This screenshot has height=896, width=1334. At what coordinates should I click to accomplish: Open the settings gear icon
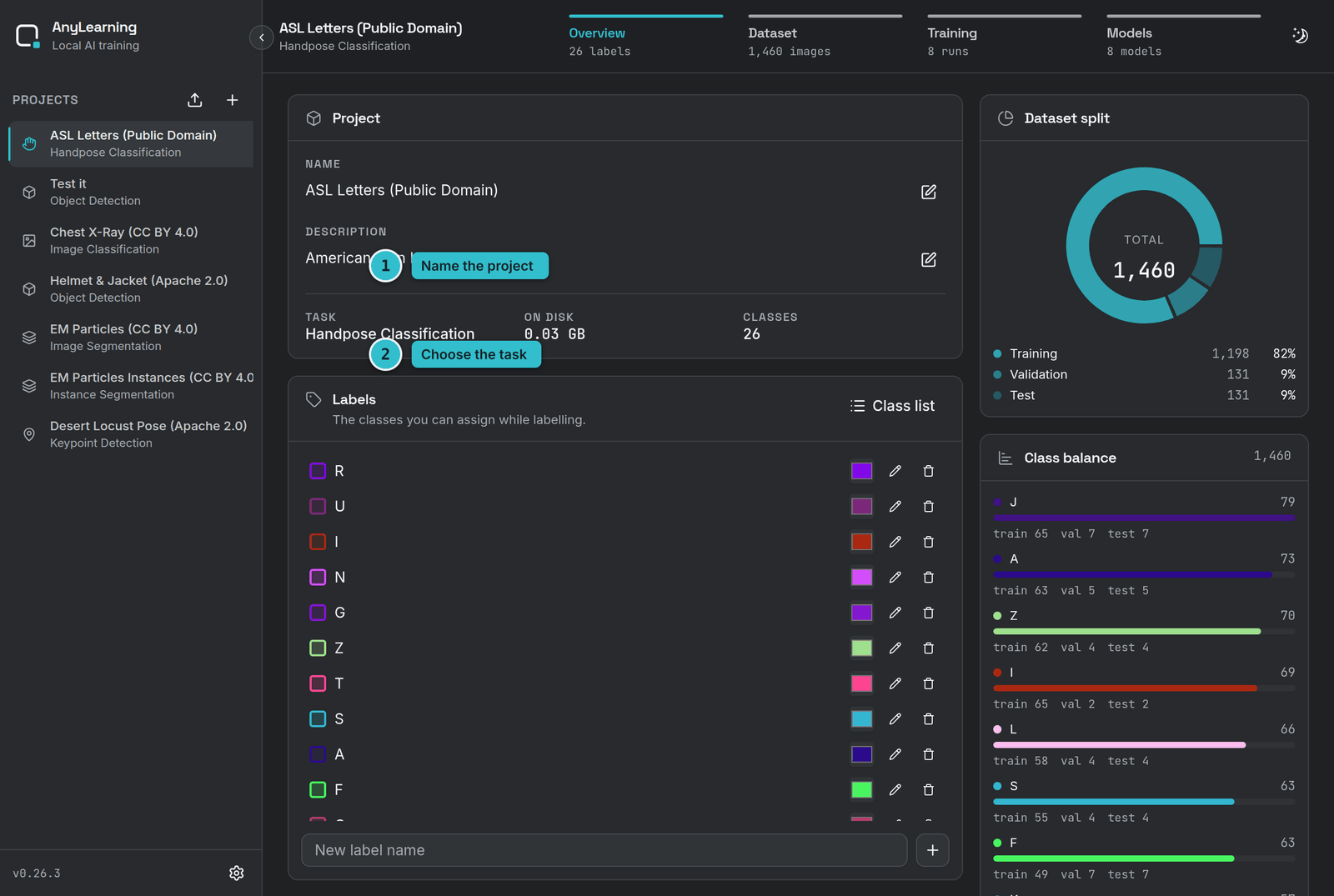pyautogui.click(x=237, y=873)
